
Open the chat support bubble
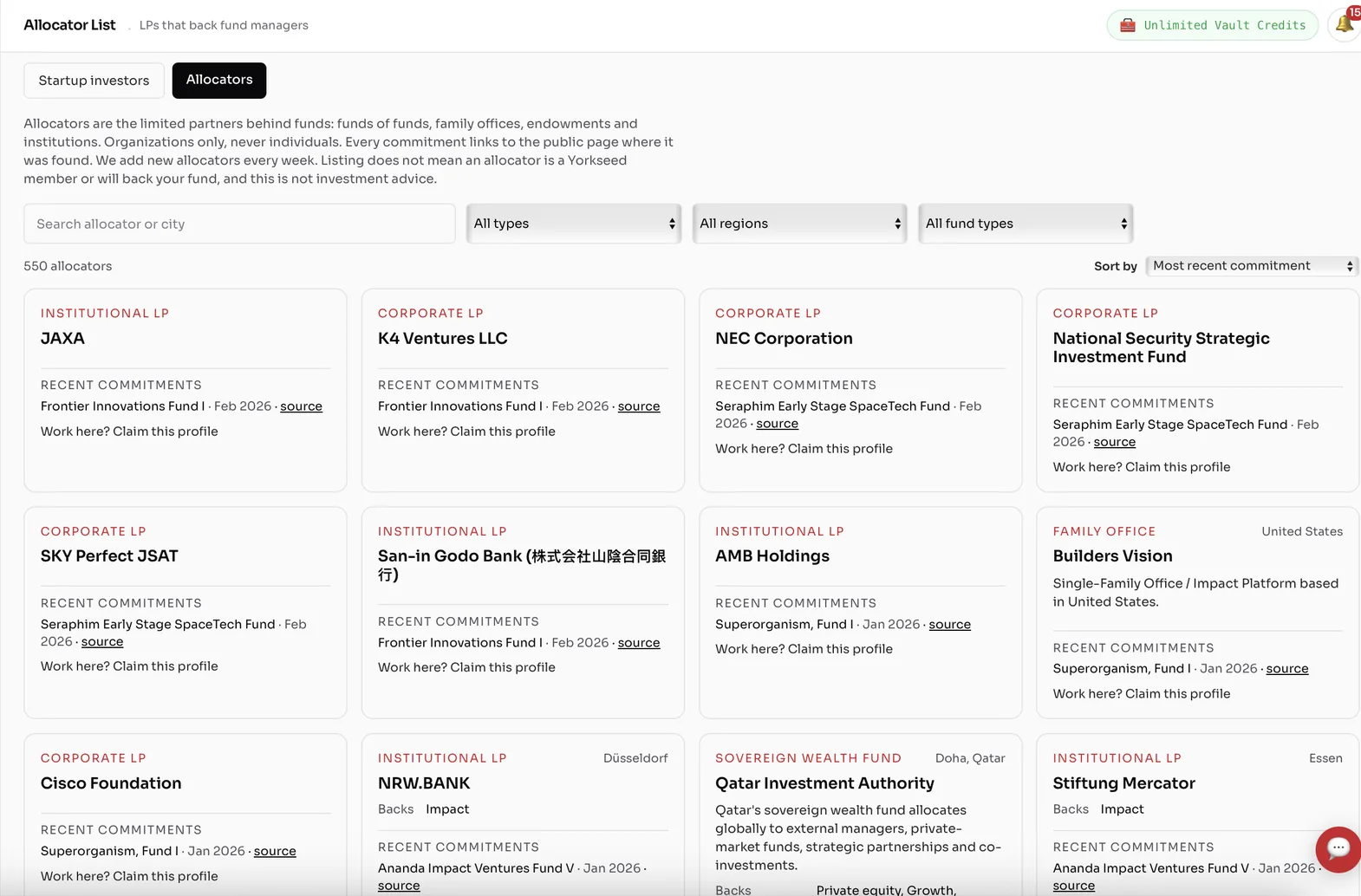pyautogui.click(x=1338, y=849)
